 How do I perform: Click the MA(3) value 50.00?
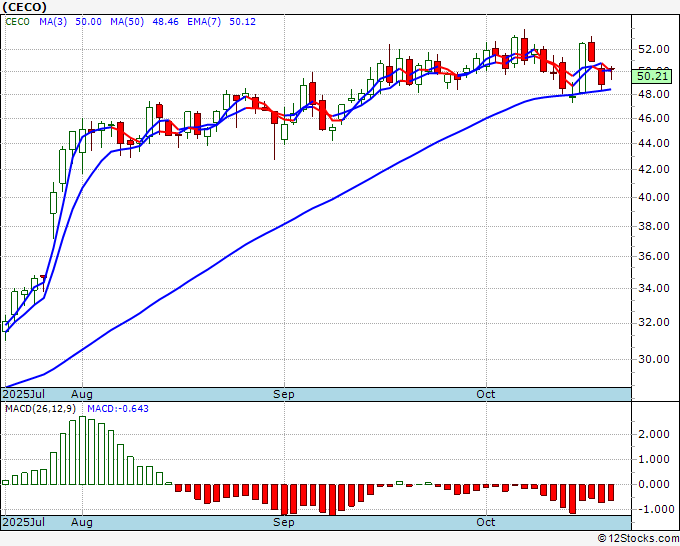pyautogui.click(x=88, y=22)
